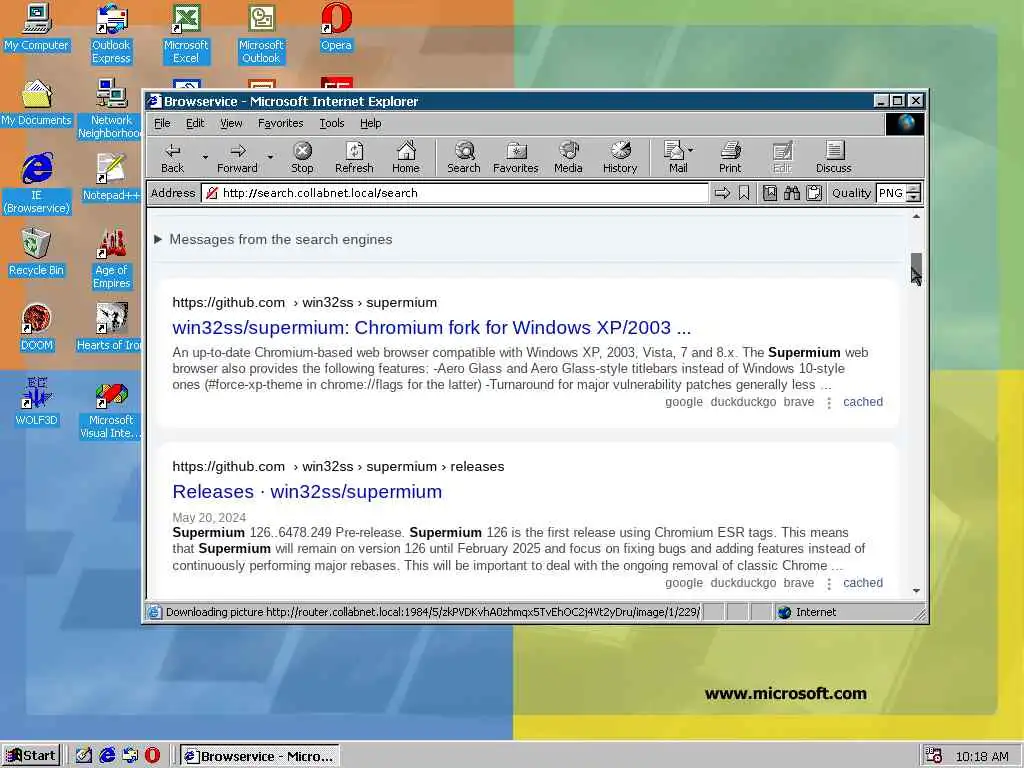This screenshot has width=1024, height=768.
Task: Stop the page from loading
Action: [x=302, y=157]
